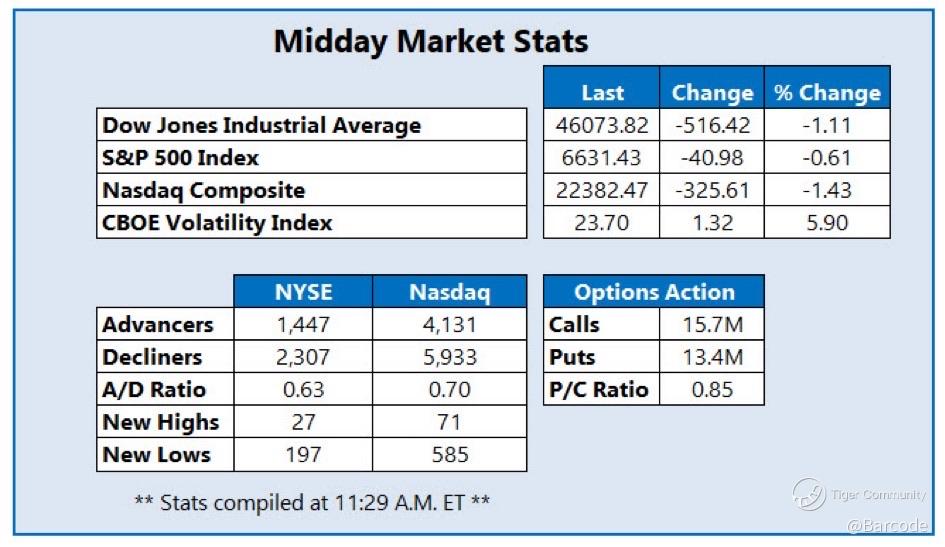Select the Advancers row label
This screenshot has height=547, width=945.
(x=158, y=325)
